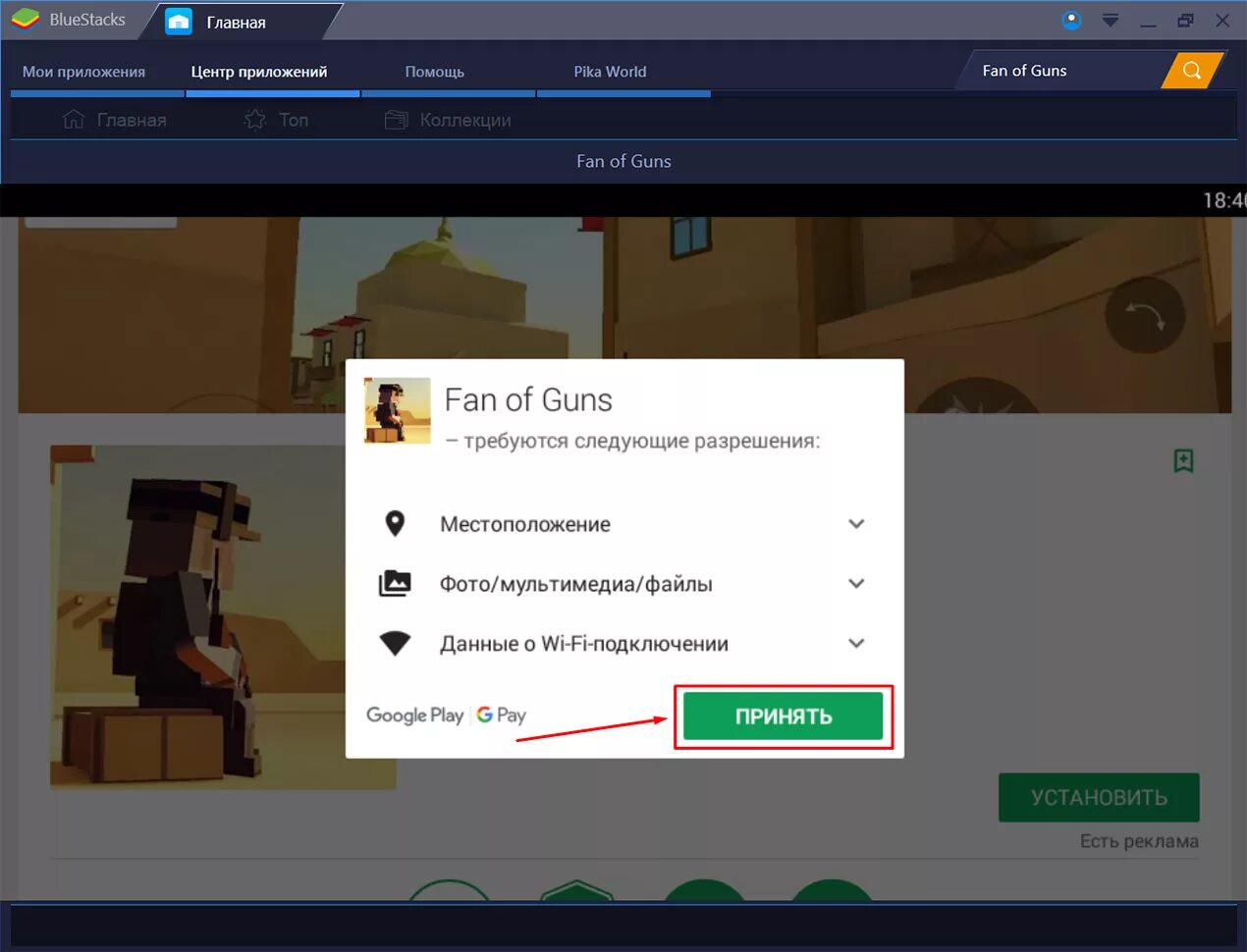1247x952 pixels.
Task: Click the Fan of Guns dialog heading
Action: click(528, 400)
